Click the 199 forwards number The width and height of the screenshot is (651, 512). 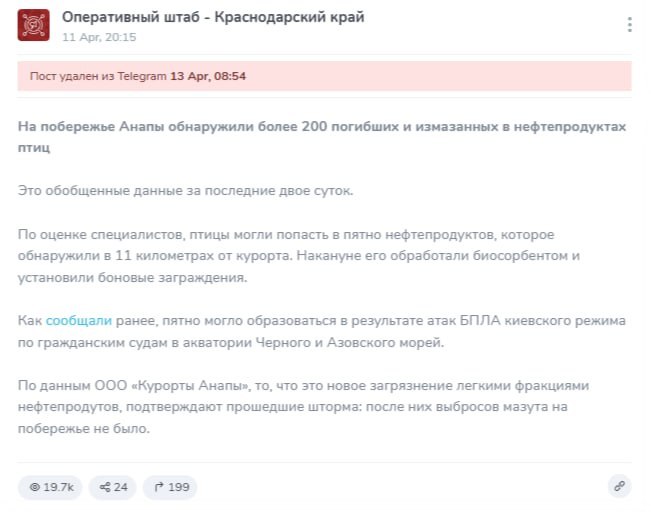pos(178,487)
